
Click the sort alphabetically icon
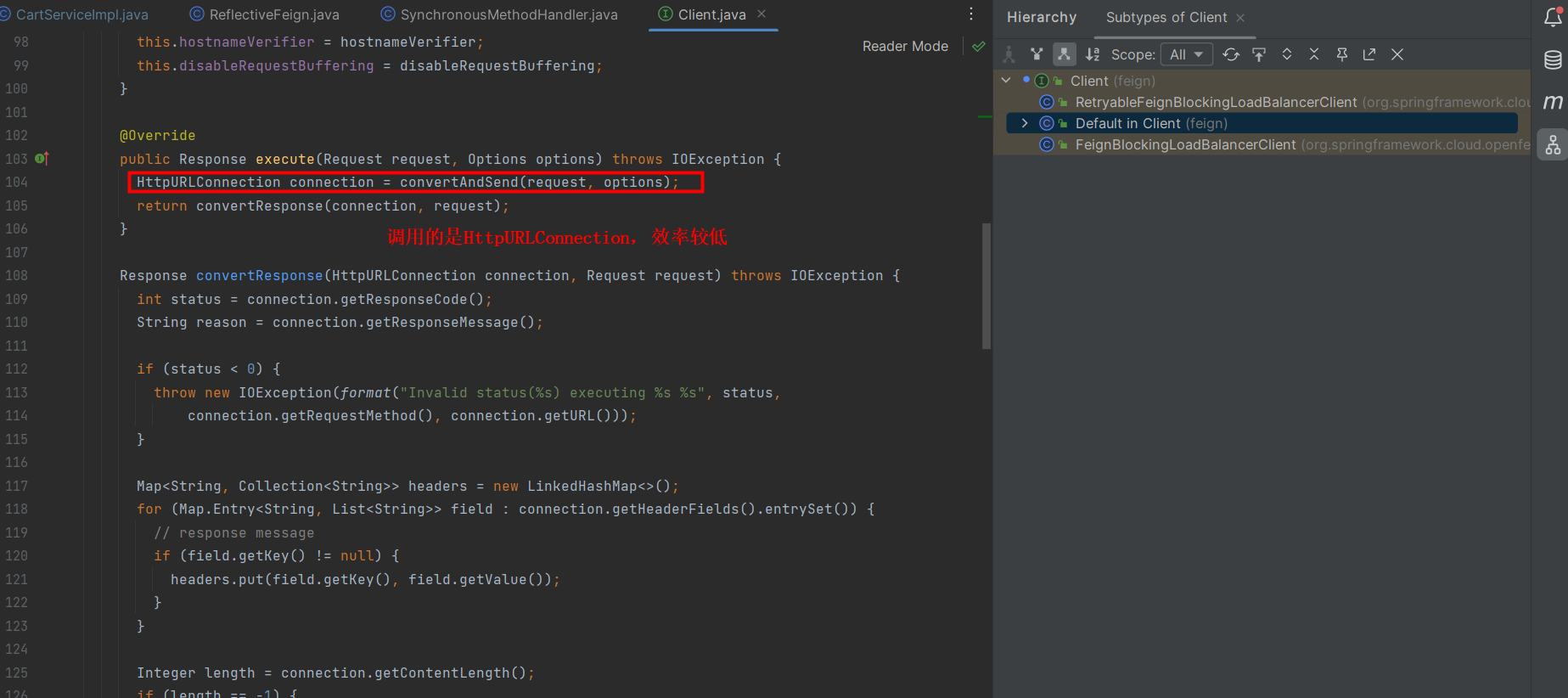1093,54
